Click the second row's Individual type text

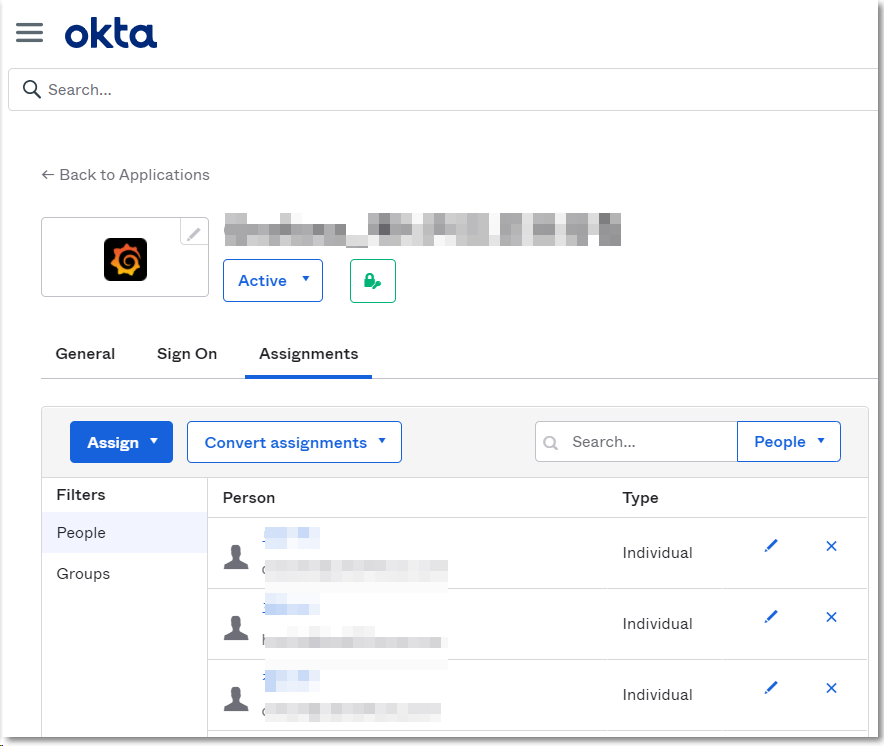657,624
